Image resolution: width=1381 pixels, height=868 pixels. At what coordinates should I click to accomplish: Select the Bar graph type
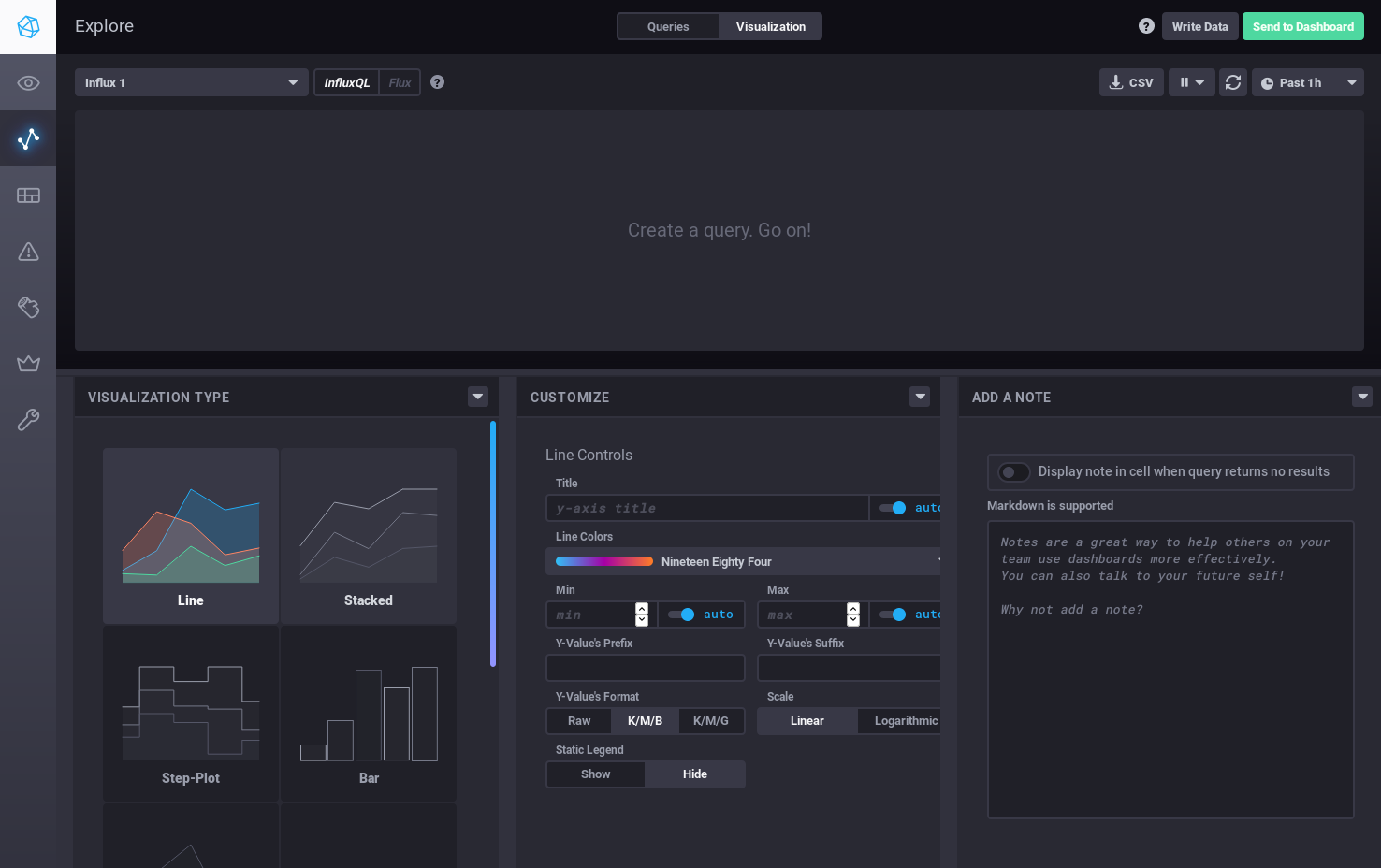[369, 713]
